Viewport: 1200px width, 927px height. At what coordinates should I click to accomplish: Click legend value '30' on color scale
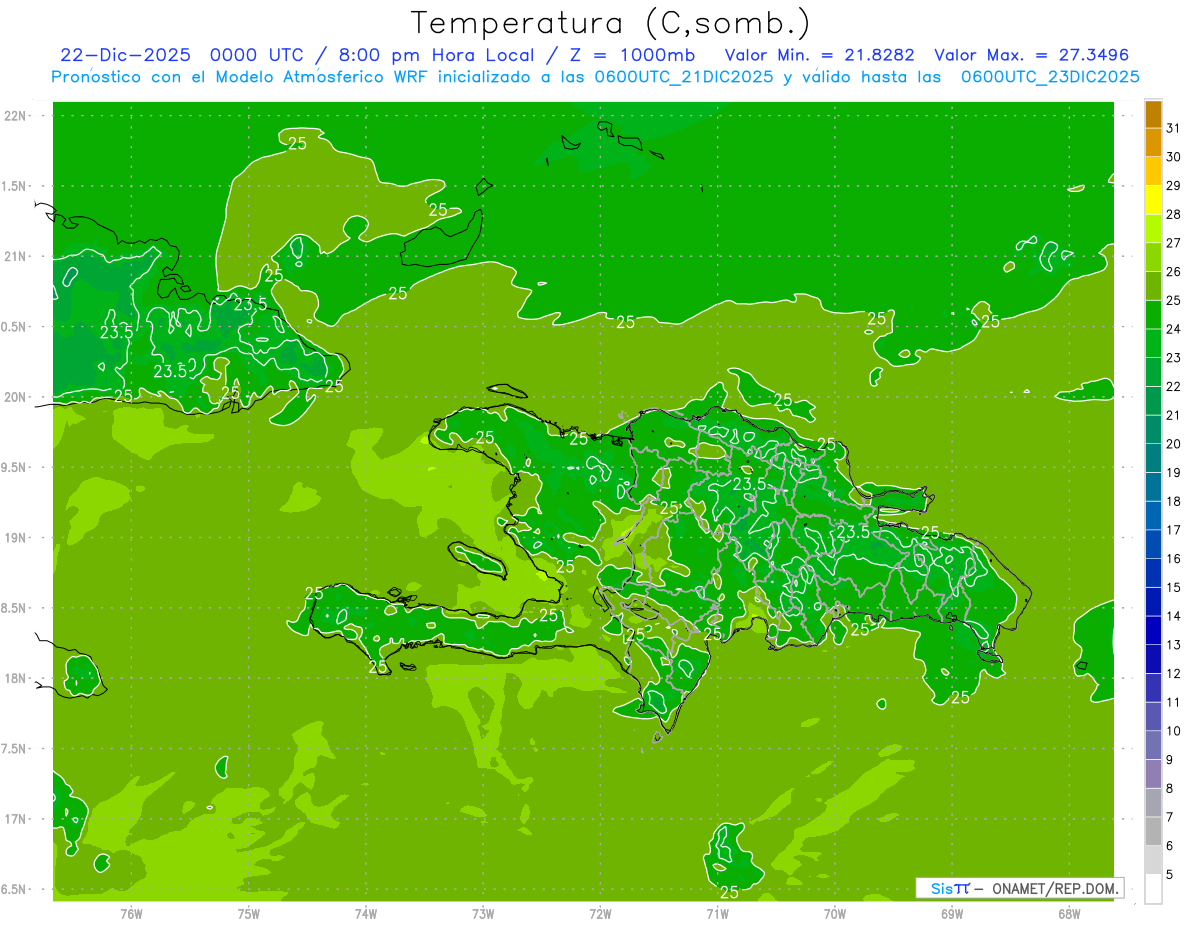tap(1174, 157)
